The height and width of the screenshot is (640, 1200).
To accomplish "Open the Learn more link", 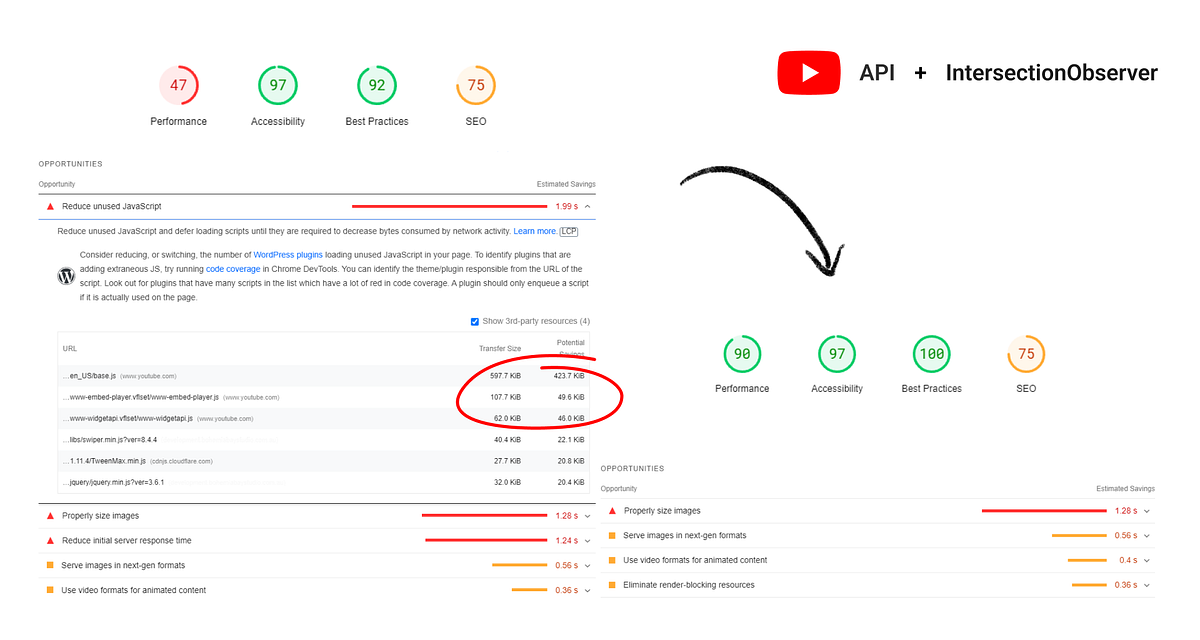I will [533, 231].
